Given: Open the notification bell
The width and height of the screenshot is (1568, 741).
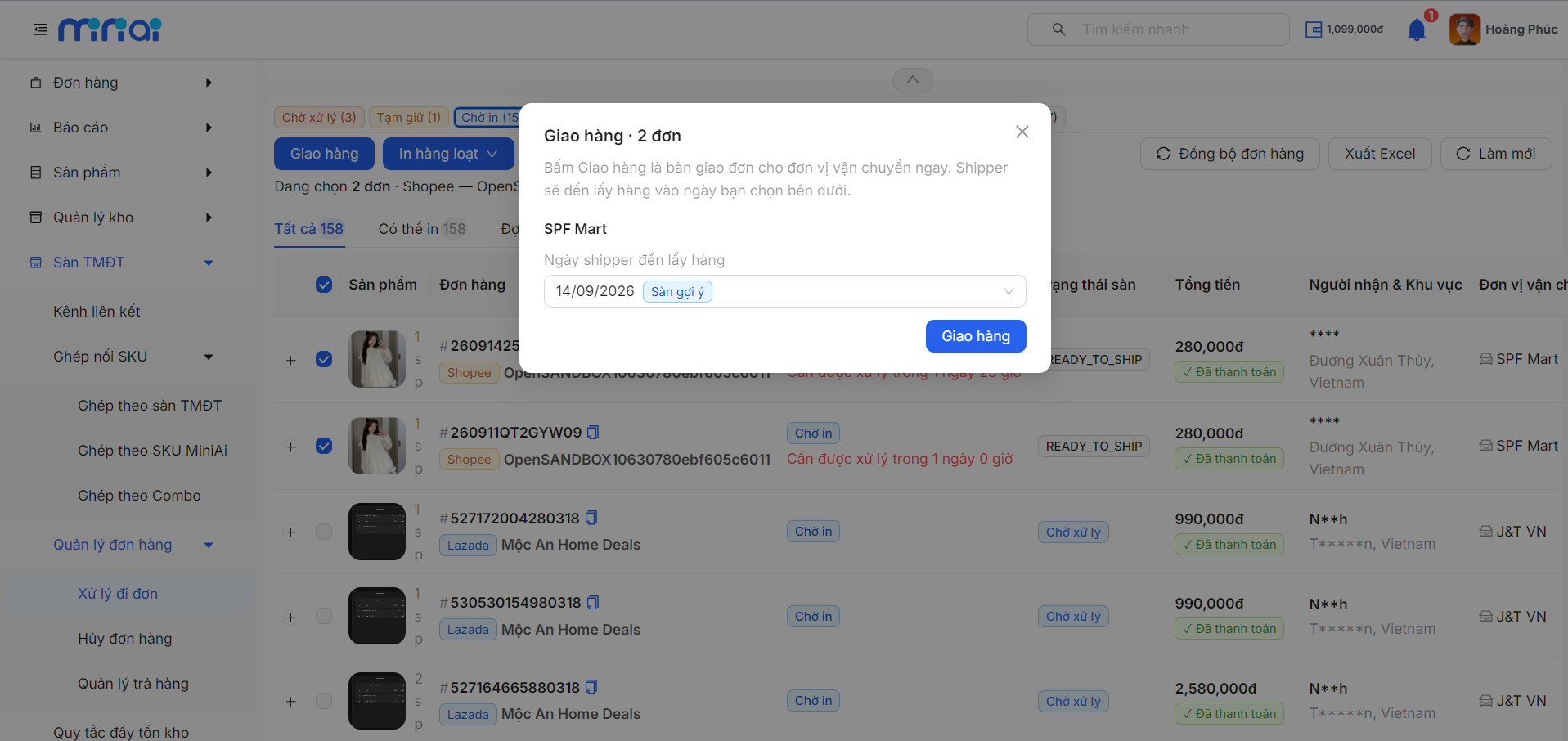Looking at the screenshot, I should pyautogui.click(x=1417, y=30).
